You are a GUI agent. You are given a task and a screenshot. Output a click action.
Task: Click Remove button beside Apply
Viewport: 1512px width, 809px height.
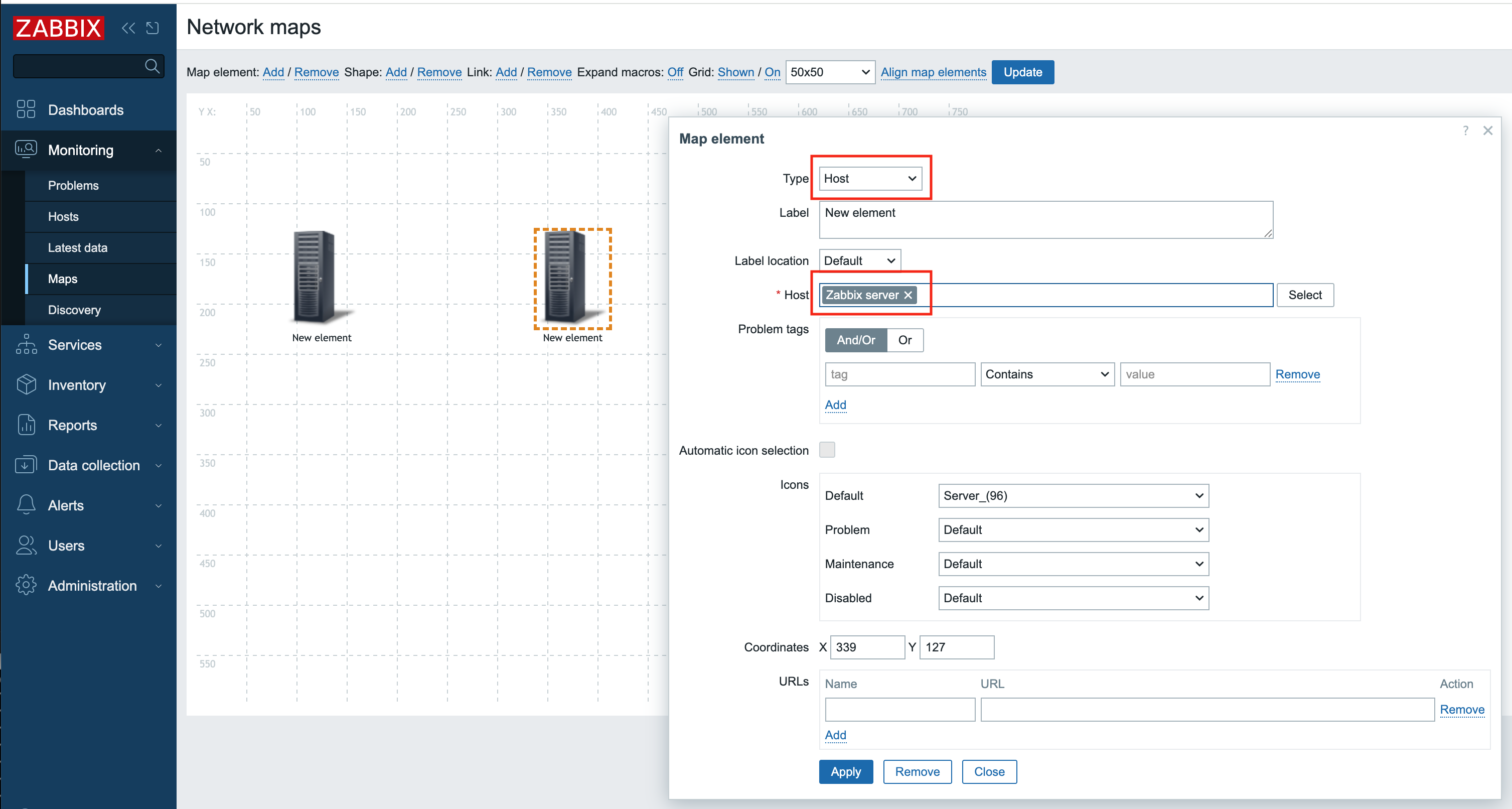tap(918, 771)
